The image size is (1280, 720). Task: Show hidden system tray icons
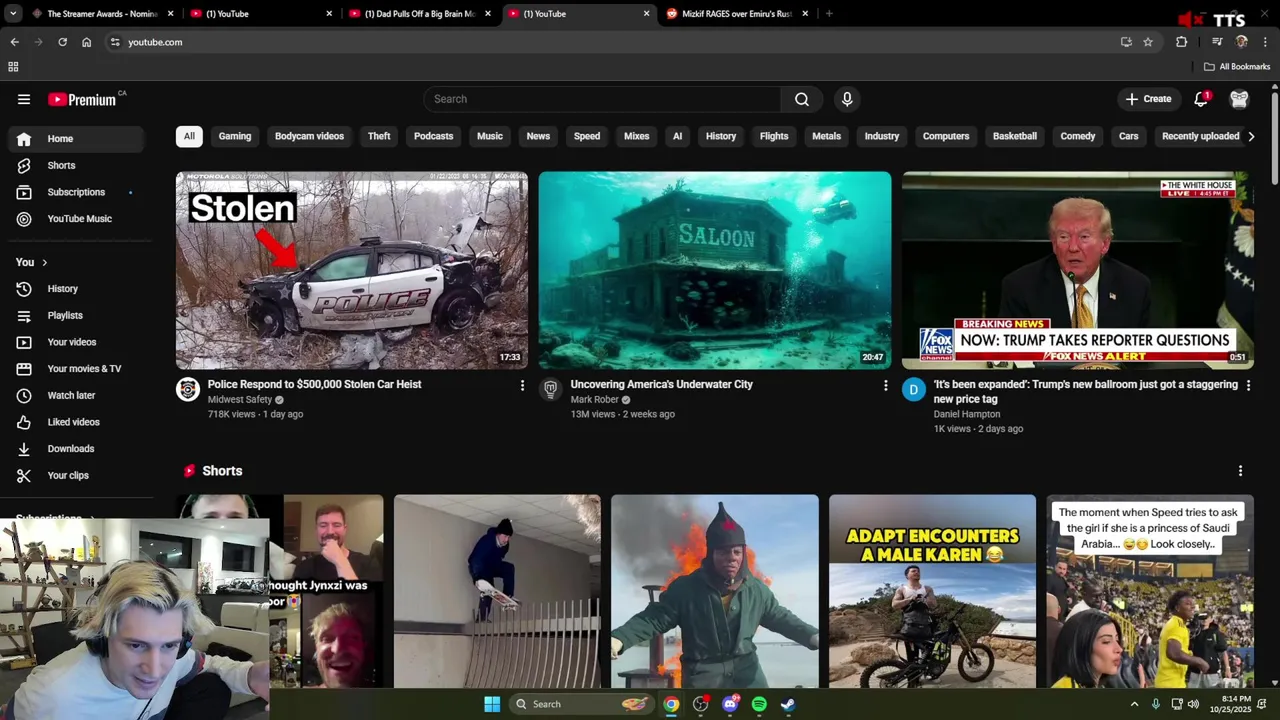point(1134,704)
